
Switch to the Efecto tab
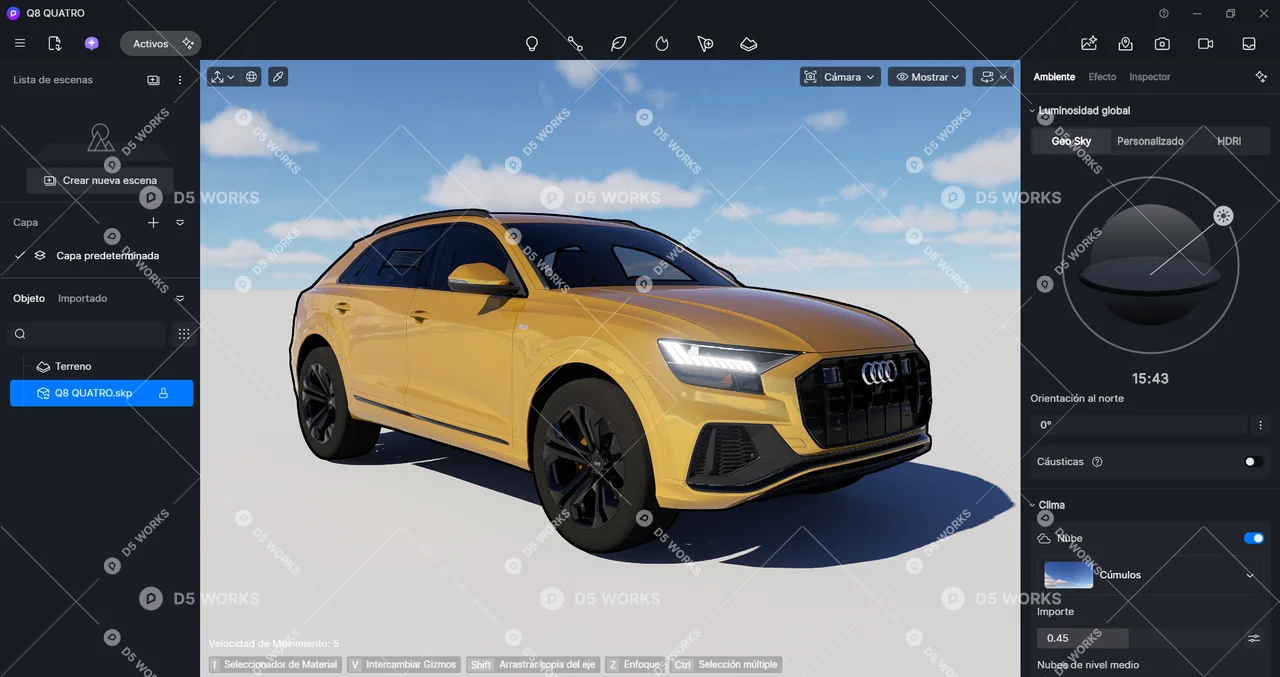point(1102,77)
